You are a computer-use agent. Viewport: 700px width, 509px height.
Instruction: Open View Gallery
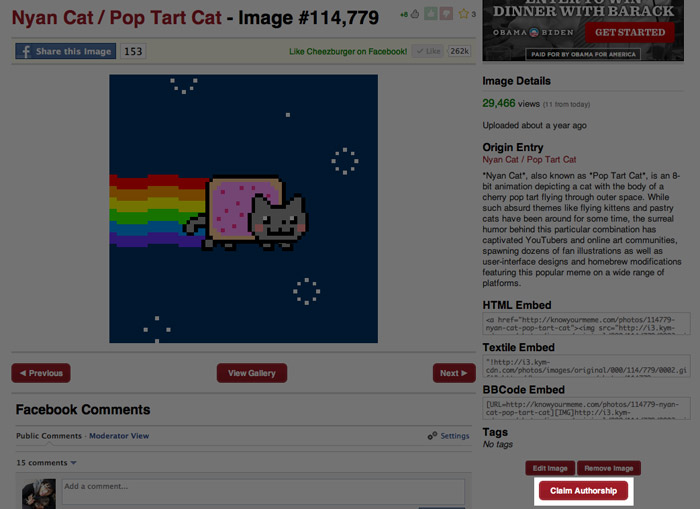252,373
